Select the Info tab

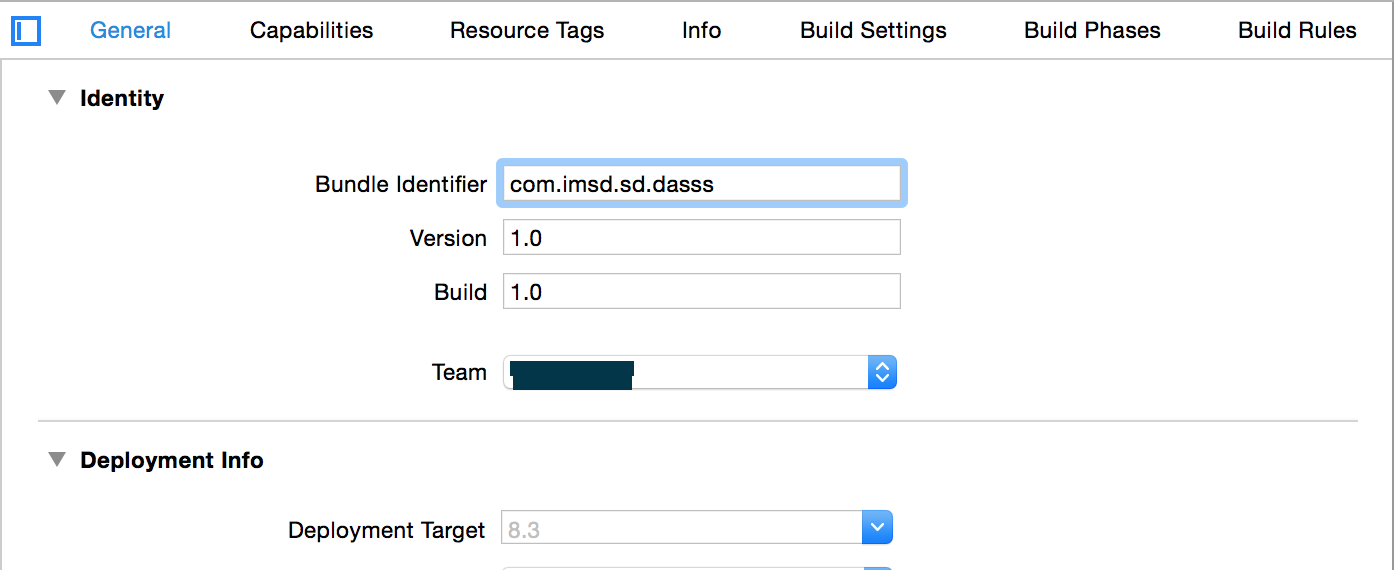[701, 31]
